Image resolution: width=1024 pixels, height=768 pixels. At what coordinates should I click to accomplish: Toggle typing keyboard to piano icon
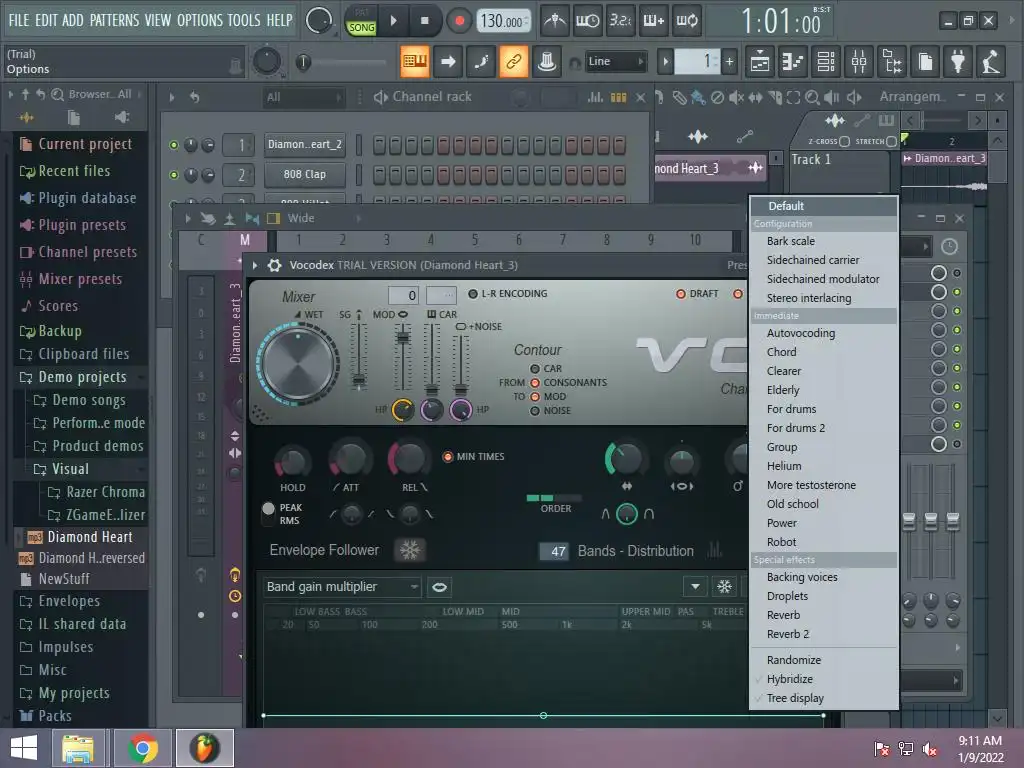[415, 61]
